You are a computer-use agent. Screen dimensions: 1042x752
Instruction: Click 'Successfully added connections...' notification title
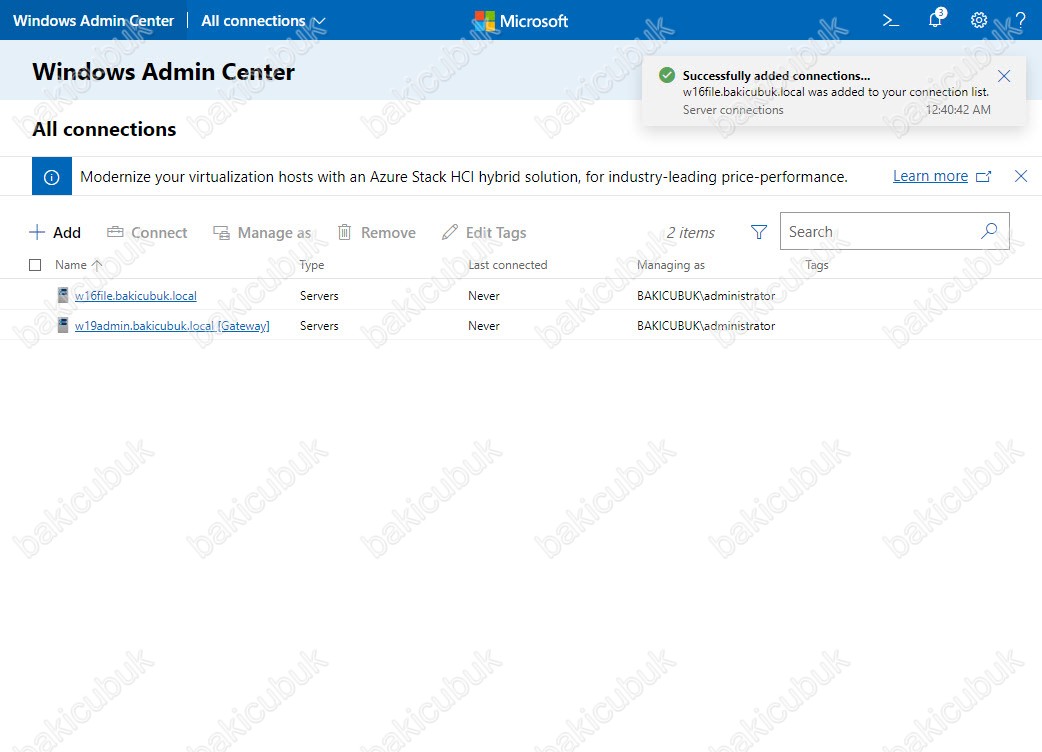click(776, 76)
